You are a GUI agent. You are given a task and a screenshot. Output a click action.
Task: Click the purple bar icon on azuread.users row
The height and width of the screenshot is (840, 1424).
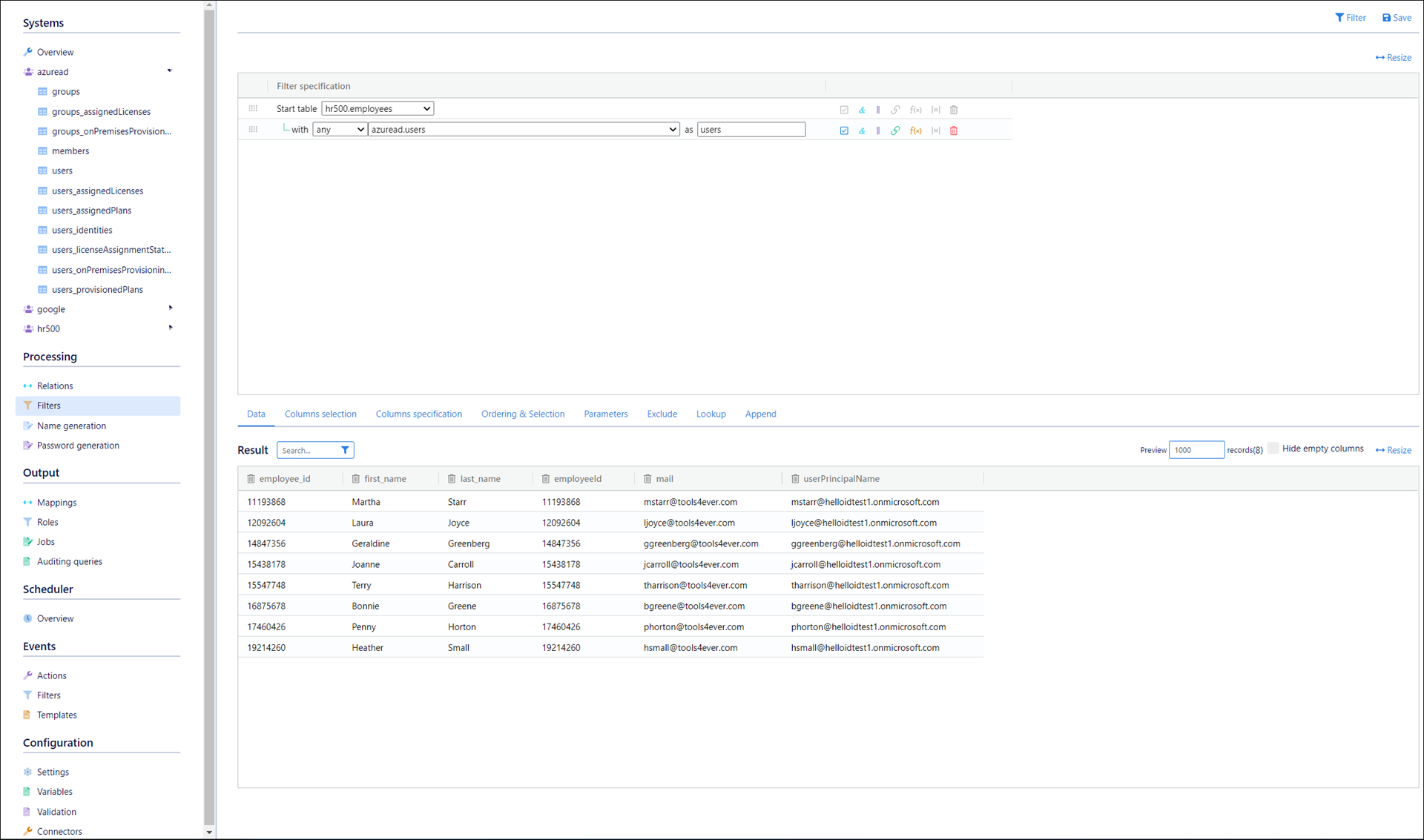click(x=878, y=130)
